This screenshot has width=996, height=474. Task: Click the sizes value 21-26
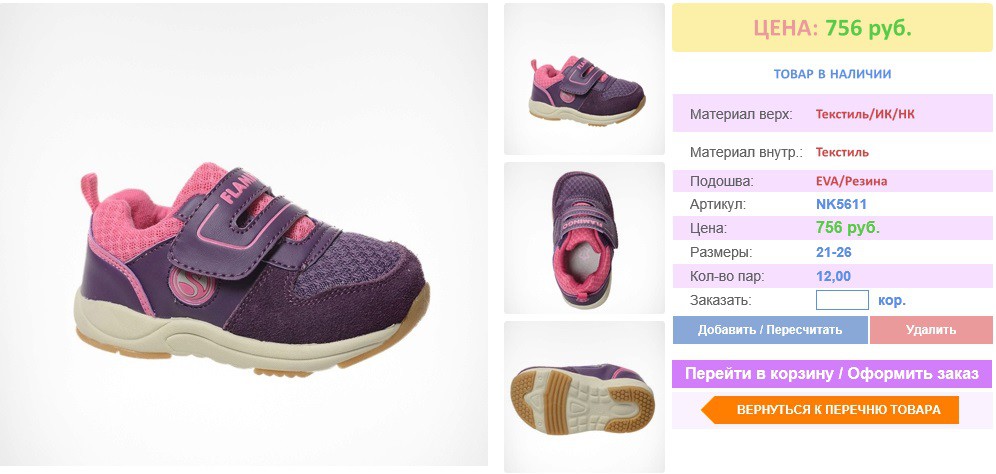point(833,252)
